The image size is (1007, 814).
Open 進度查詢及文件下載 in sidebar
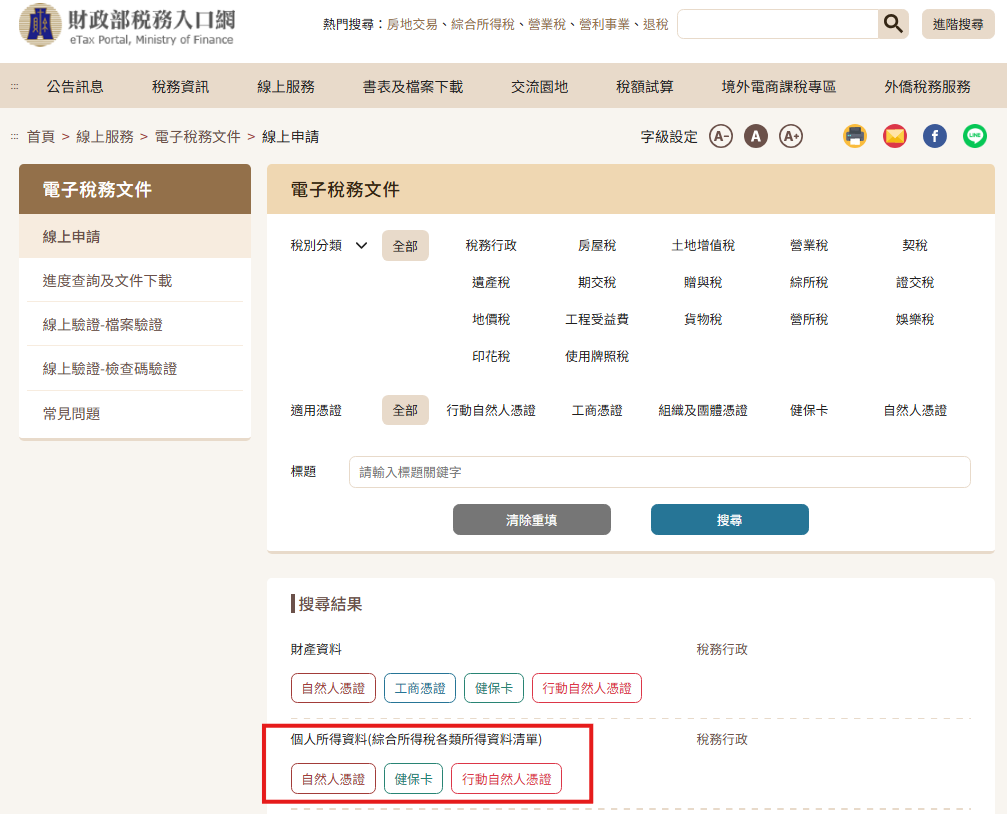pos(107,281)
